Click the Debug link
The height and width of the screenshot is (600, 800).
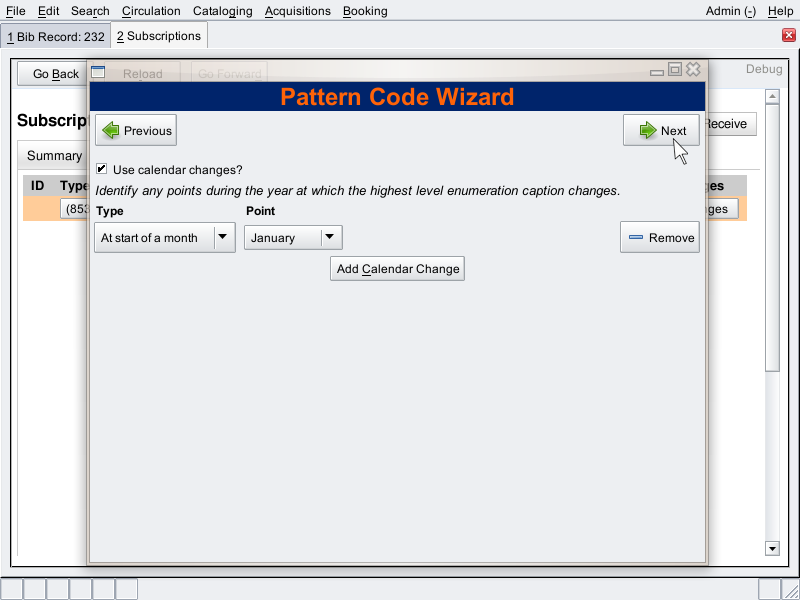click(764, 69)
